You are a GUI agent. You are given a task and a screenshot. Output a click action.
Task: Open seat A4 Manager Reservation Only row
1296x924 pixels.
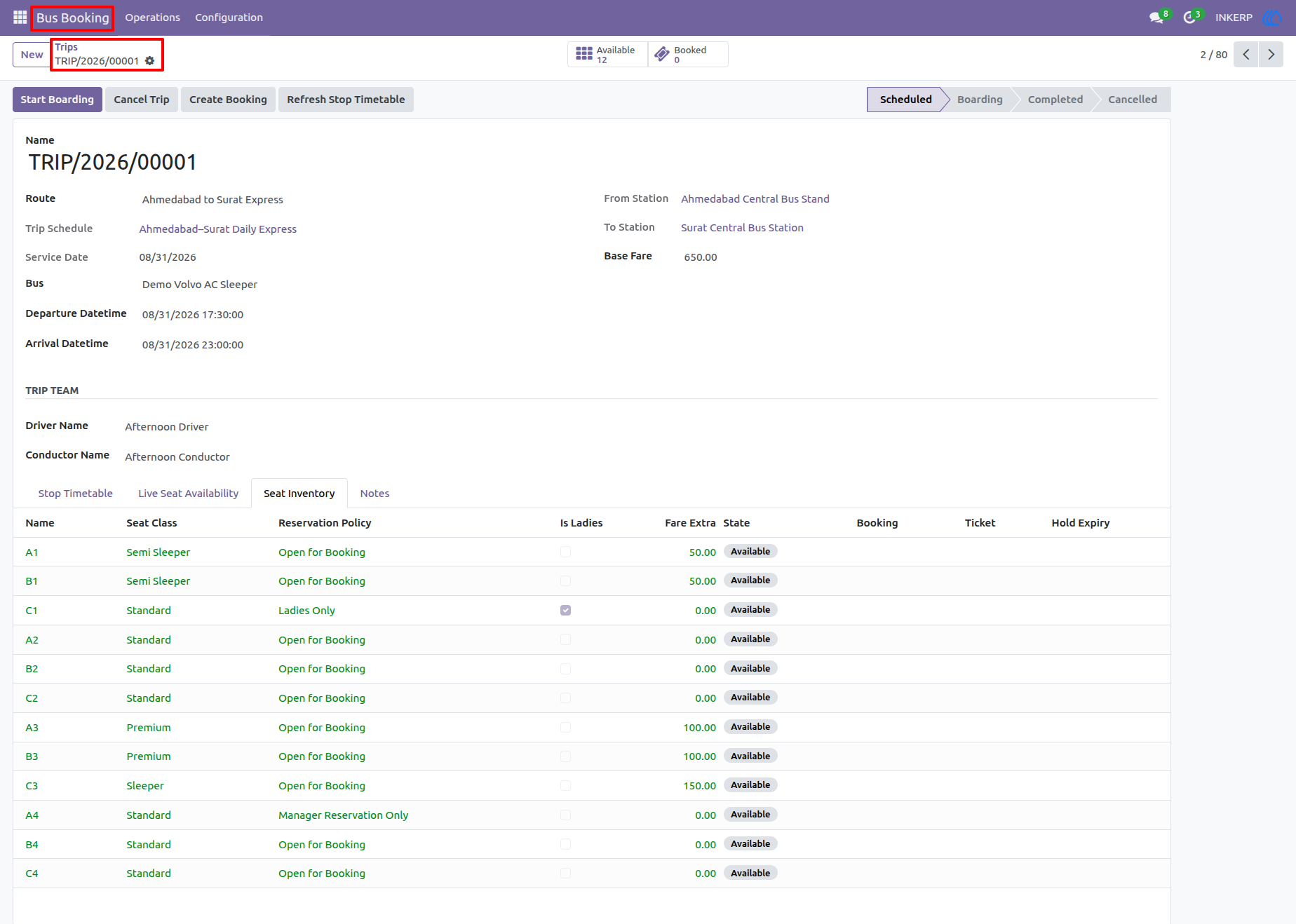pos(592,815)
